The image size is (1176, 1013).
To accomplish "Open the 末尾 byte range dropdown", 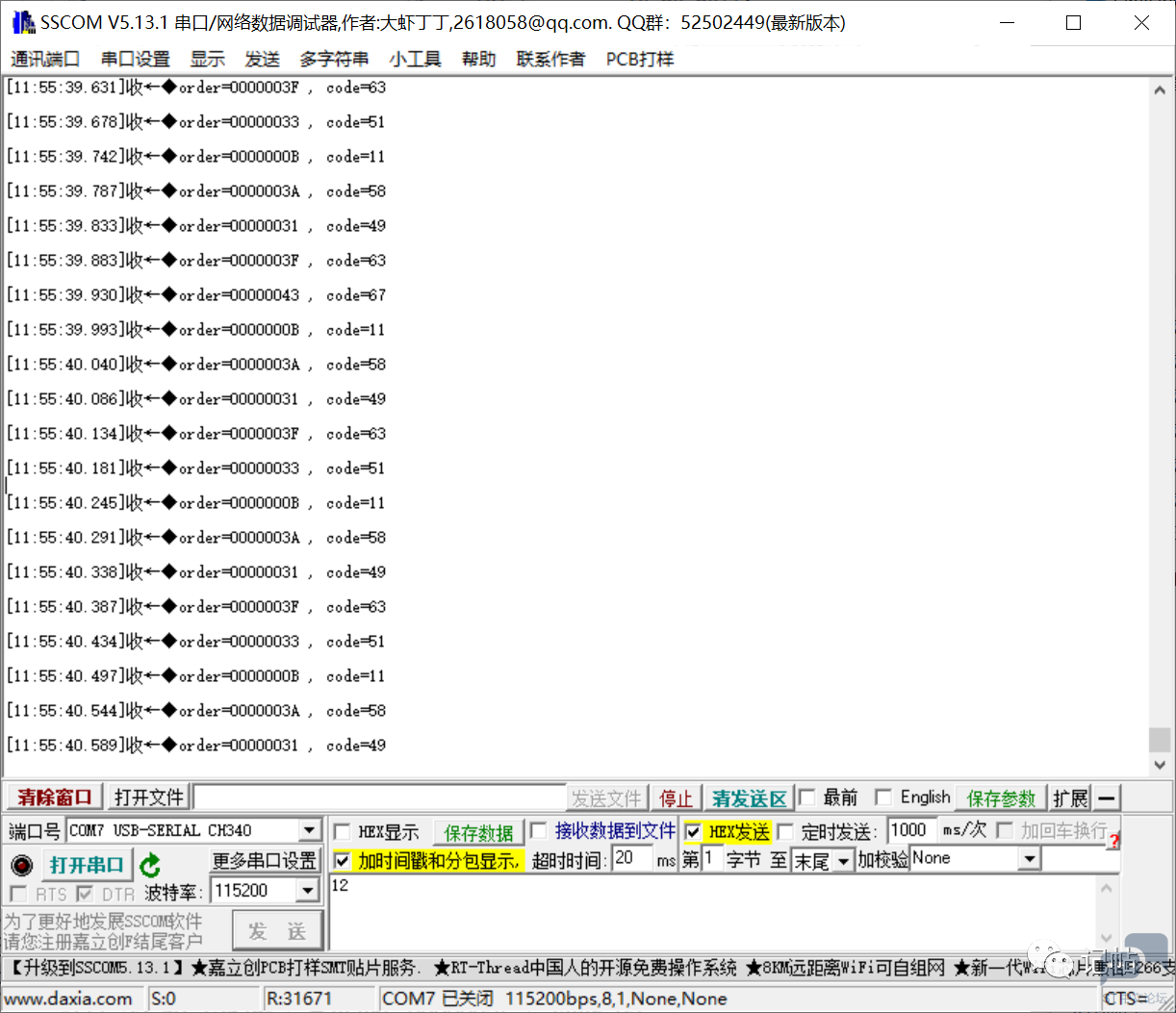I will coord(843,860).
